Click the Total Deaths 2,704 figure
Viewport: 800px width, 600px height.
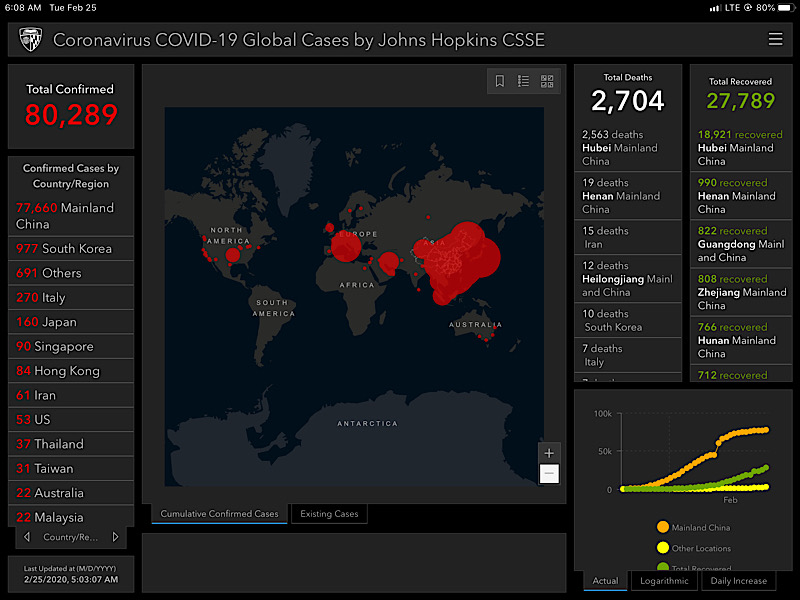click(x=628, y=101)
